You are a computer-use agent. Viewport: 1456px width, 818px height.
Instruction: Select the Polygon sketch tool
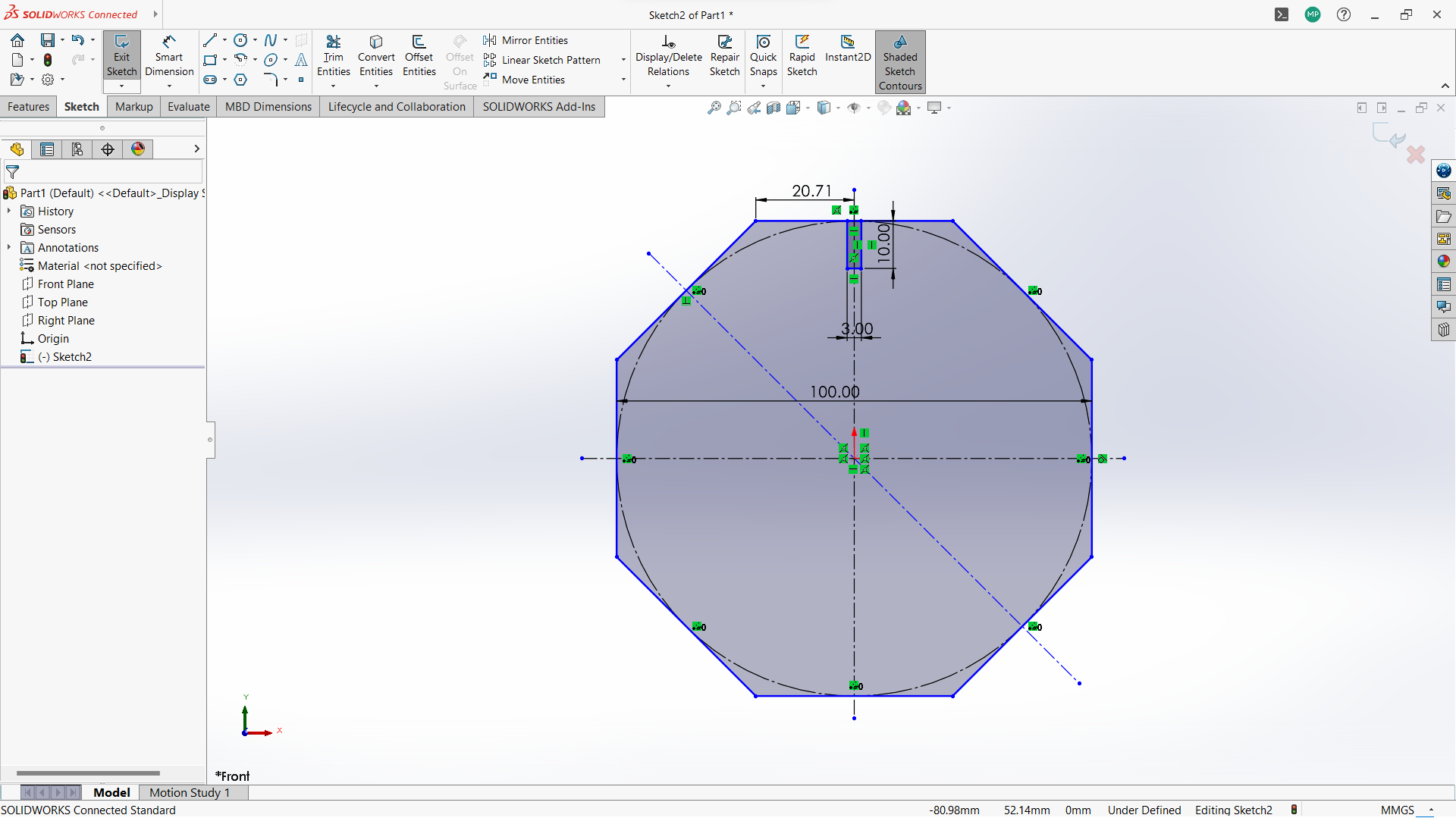point(240,80)
